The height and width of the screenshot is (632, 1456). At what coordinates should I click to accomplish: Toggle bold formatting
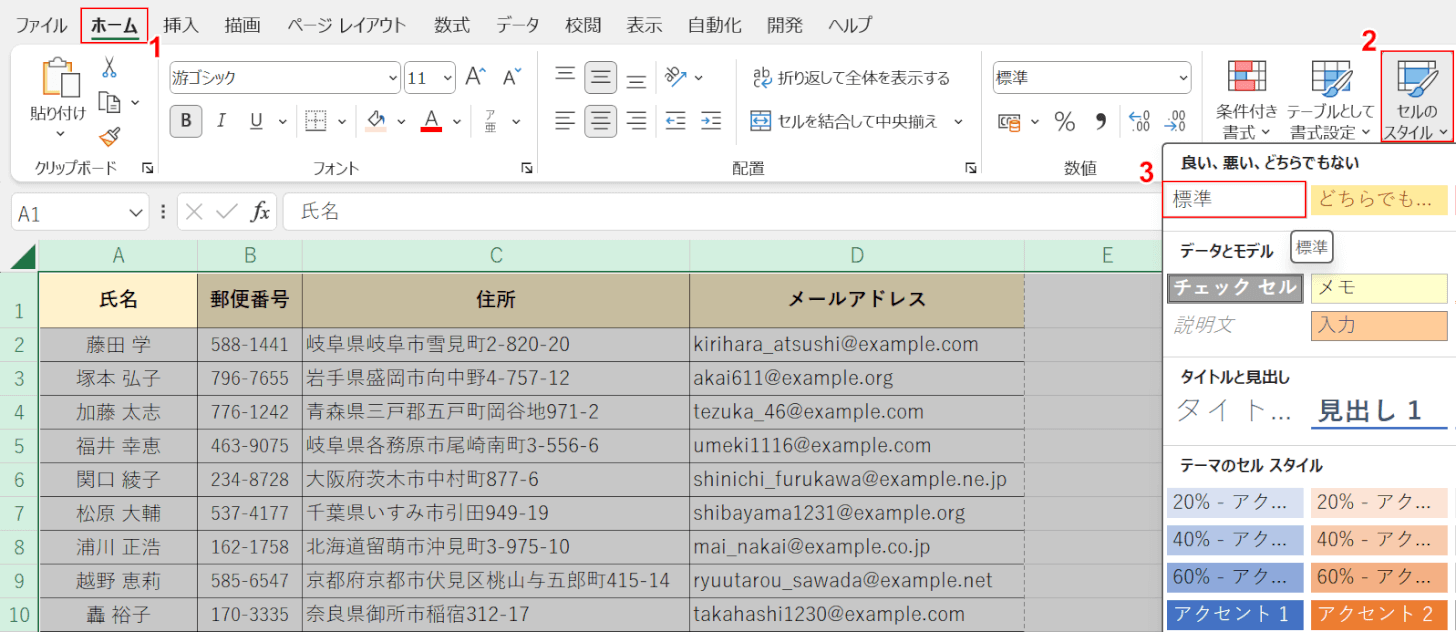click(186, 122)
